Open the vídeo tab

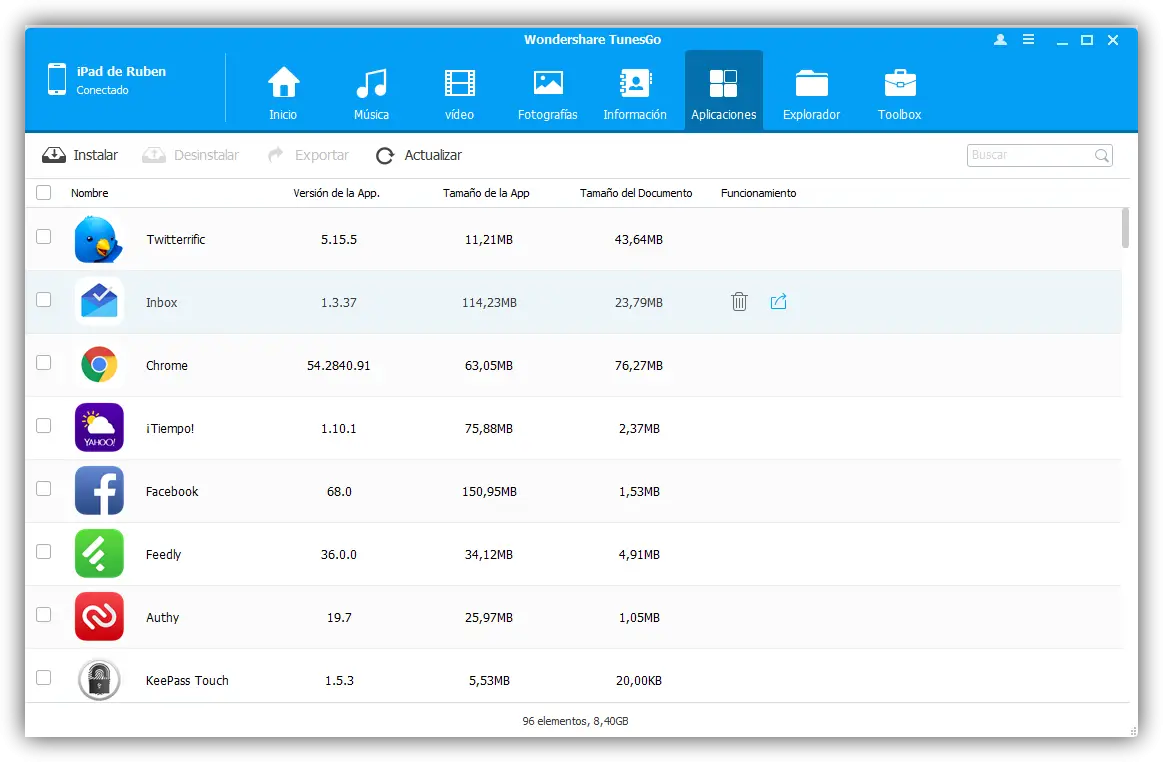click(x=459, y=92)
